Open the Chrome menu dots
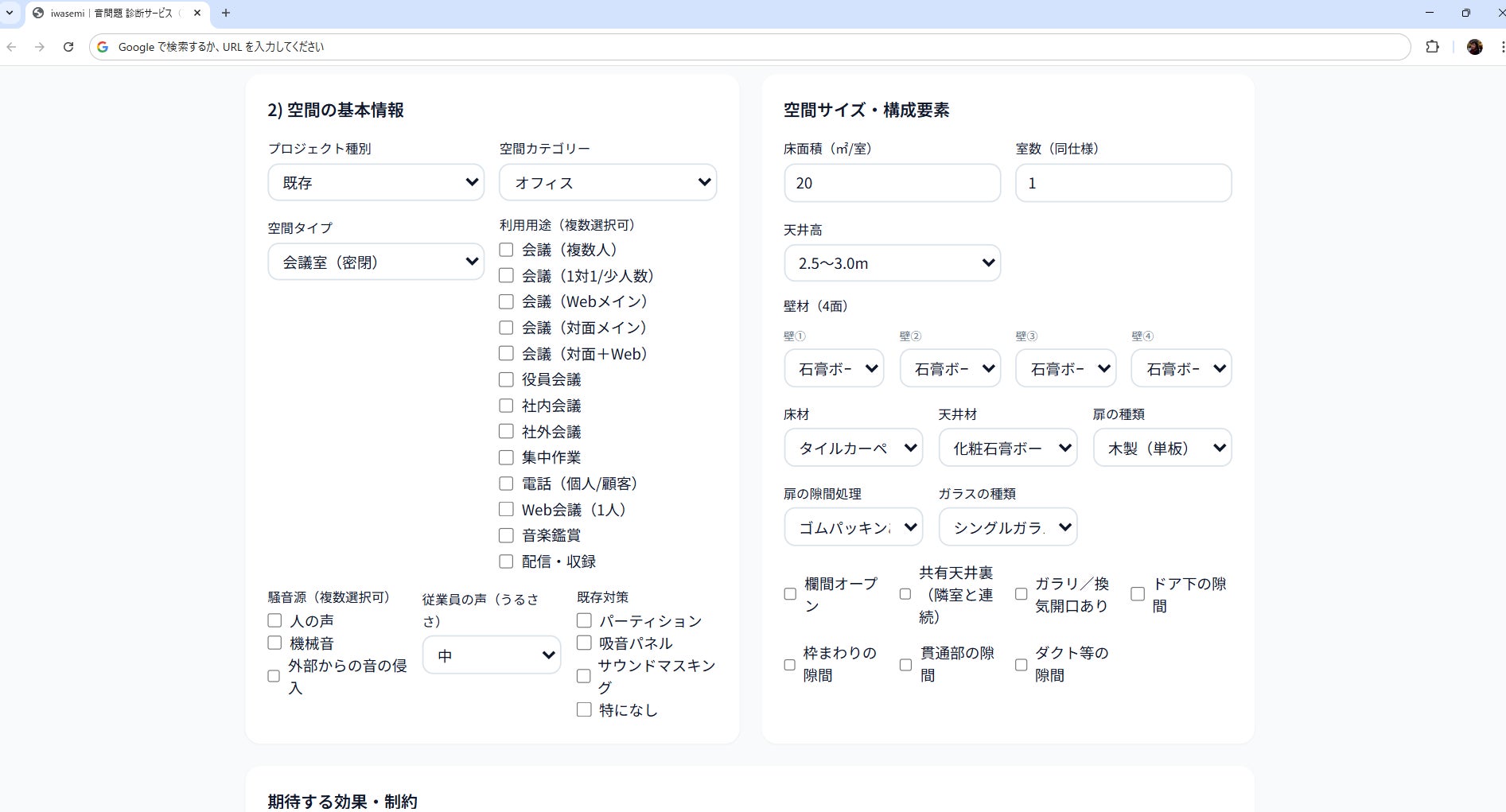 [1501, 47]
